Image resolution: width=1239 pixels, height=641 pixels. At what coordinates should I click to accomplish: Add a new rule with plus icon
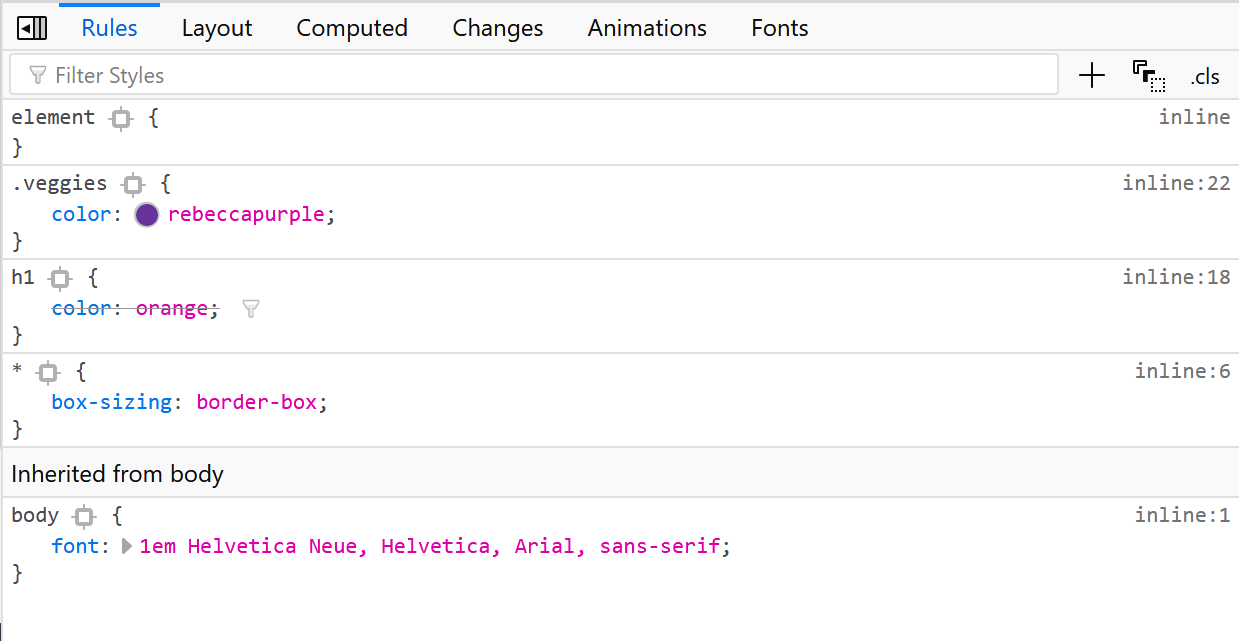click(x=1092, y=75)
